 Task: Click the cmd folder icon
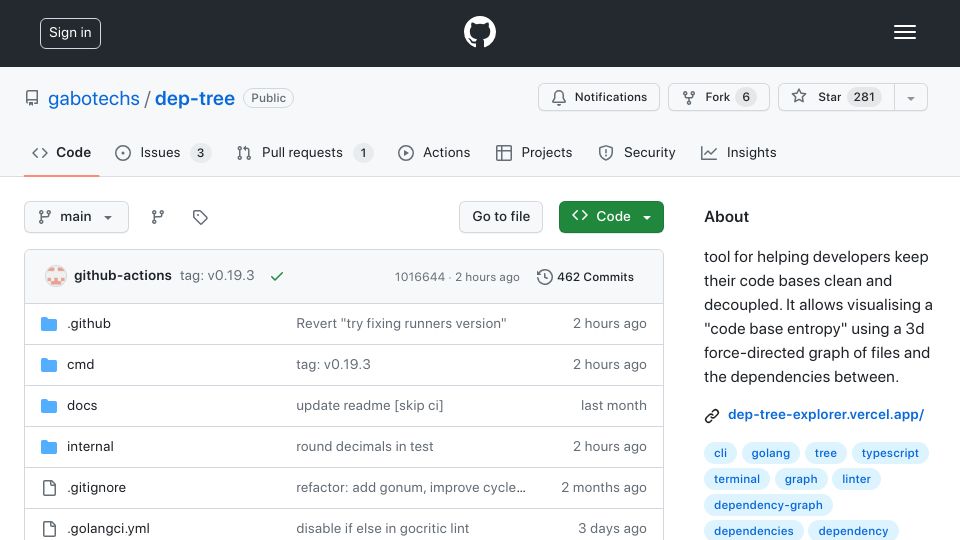[49, 365]
